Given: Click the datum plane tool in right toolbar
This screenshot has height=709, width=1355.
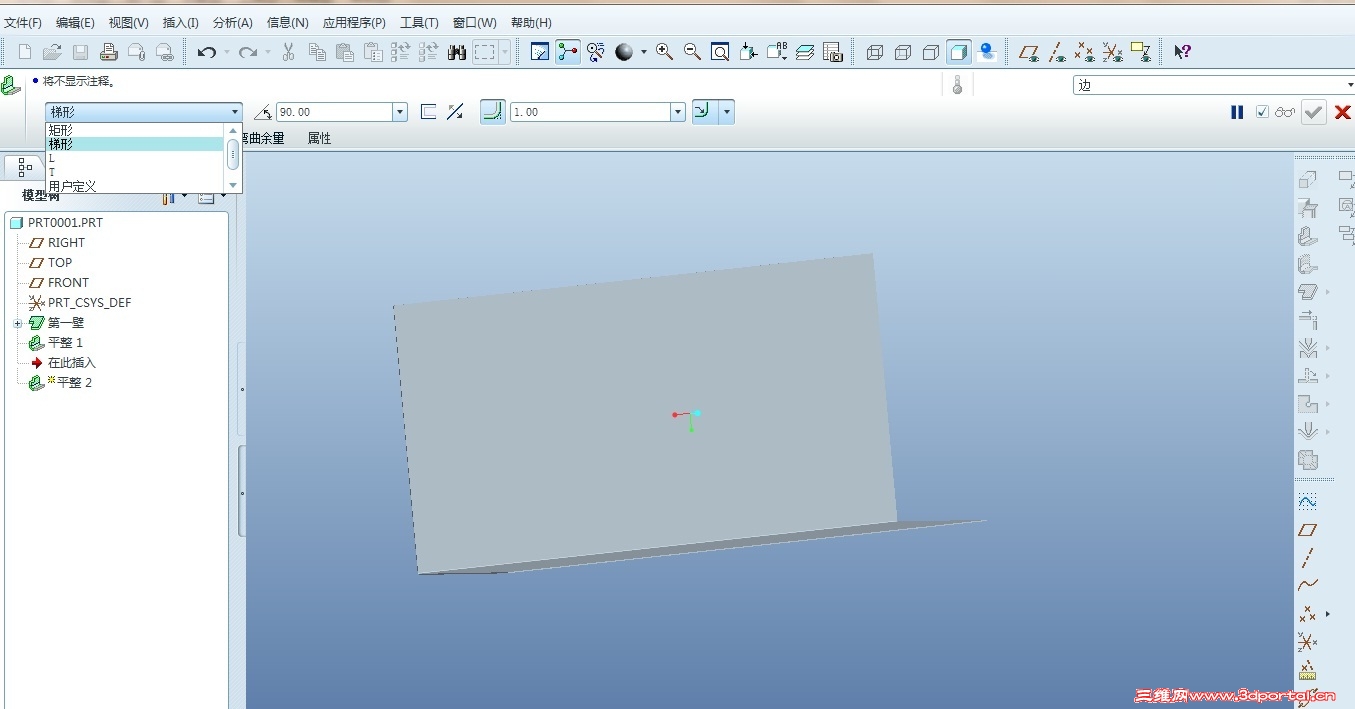Looking at the screenshot, I should pos(1307,530).
